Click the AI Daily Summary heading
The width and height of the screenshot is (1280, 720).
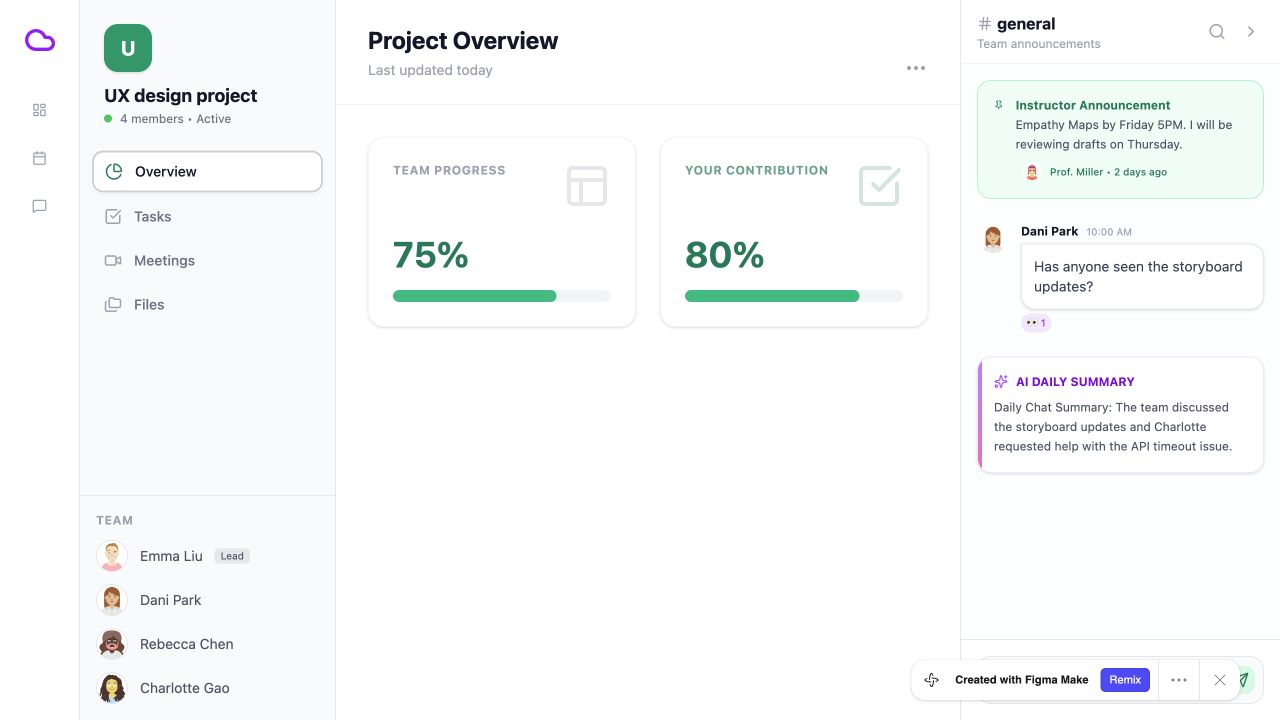coord(1075,382)
